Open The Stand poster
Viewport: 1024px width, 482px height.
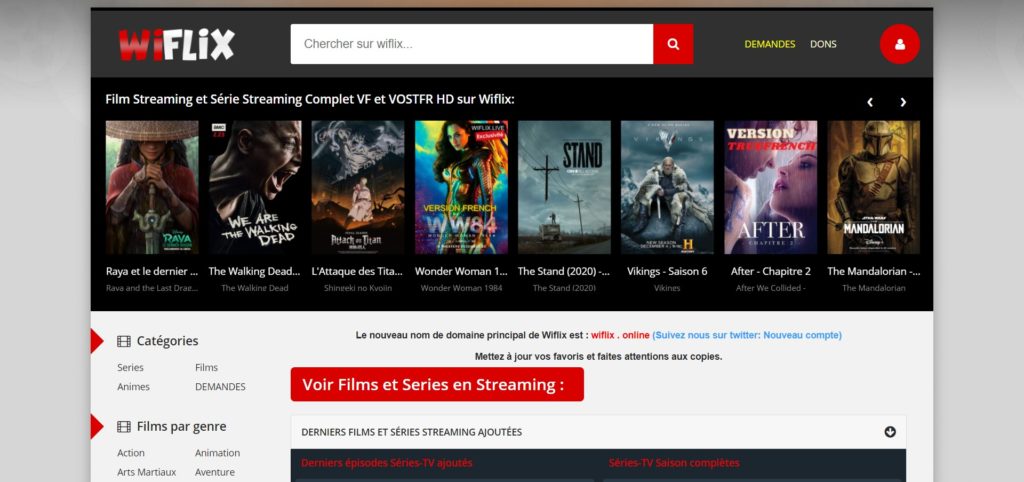tap(564, 187)
